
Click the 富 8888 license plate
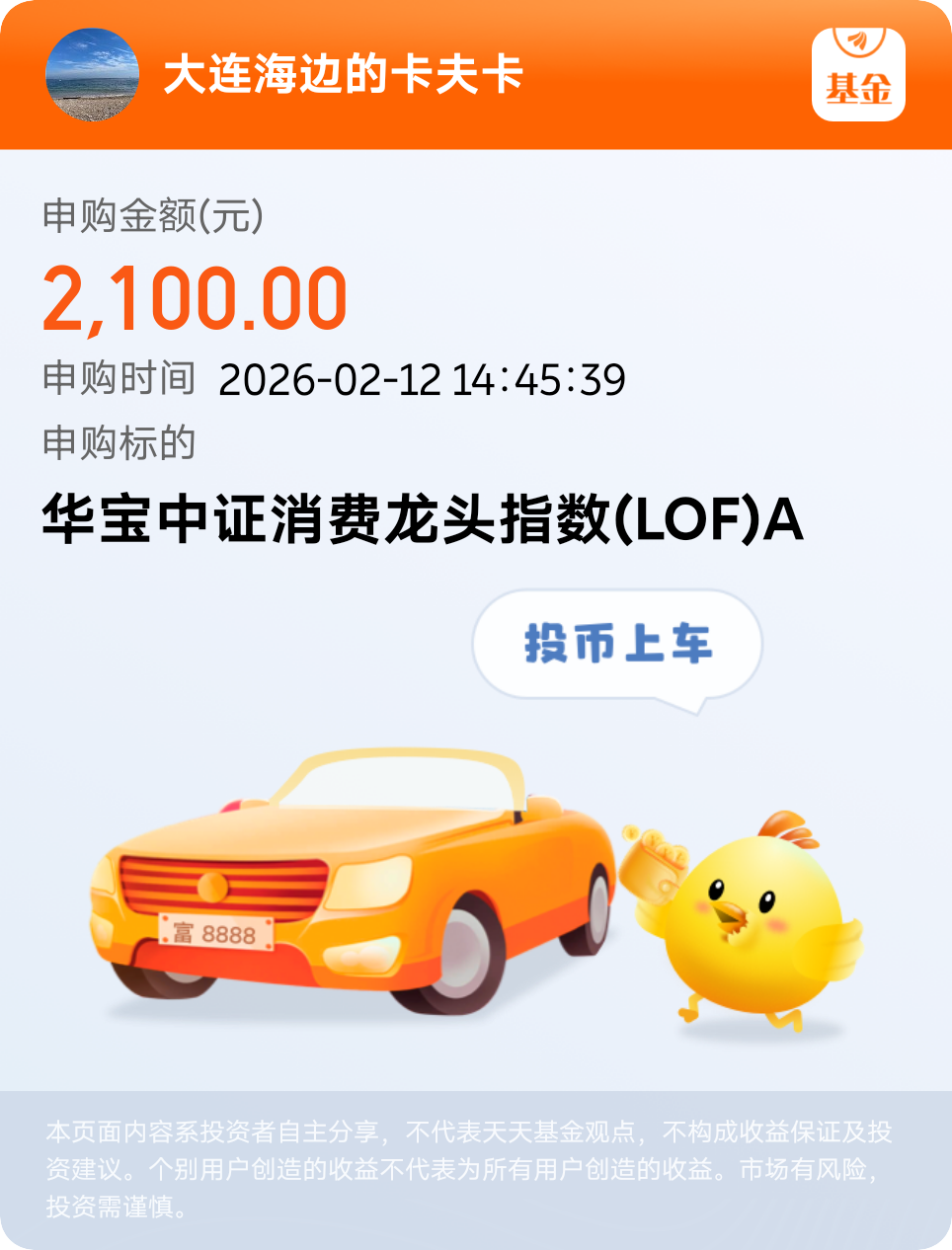216,932
